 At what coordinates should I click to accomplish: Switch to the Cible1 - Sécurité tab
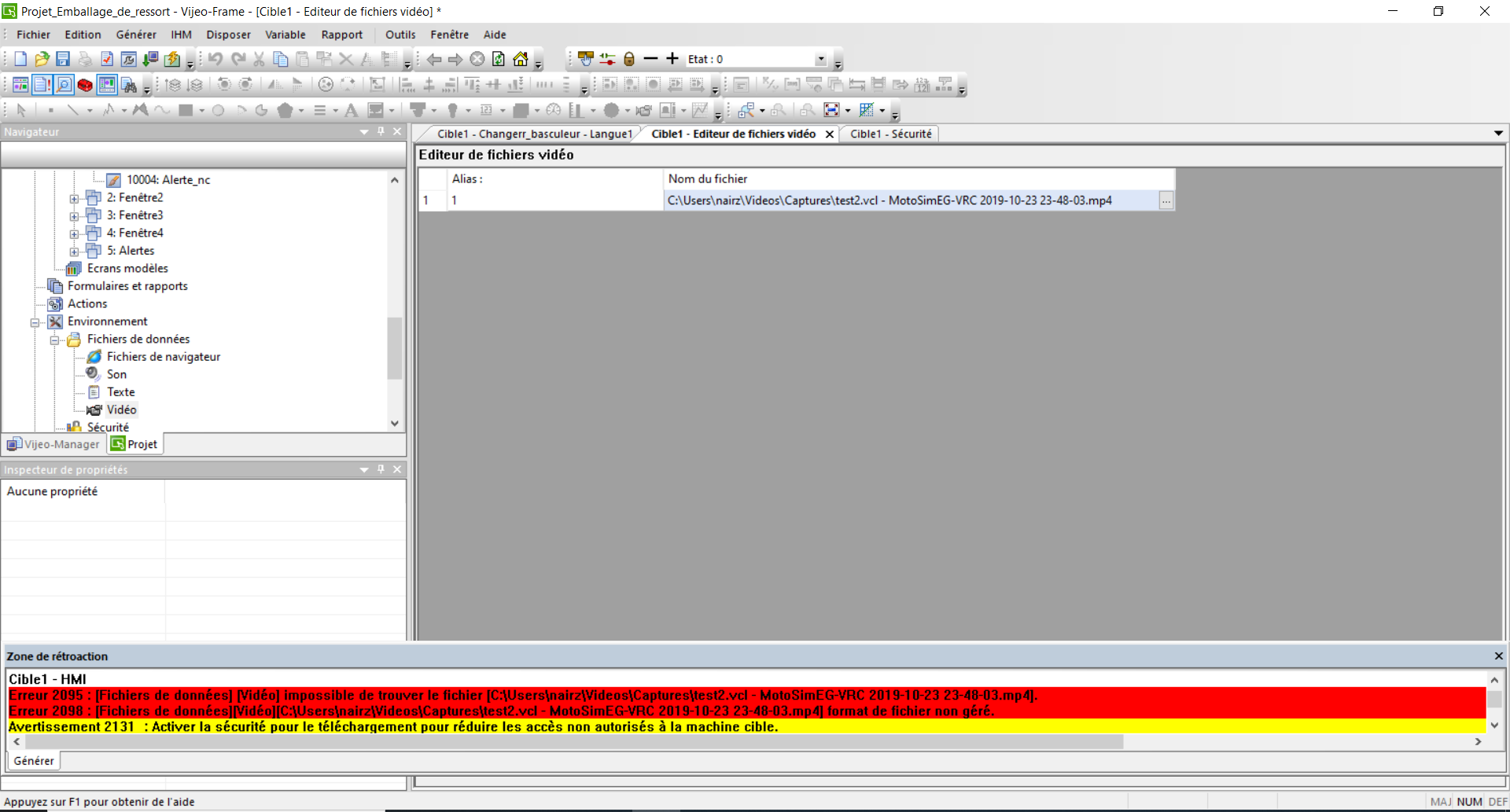[890, 134]
